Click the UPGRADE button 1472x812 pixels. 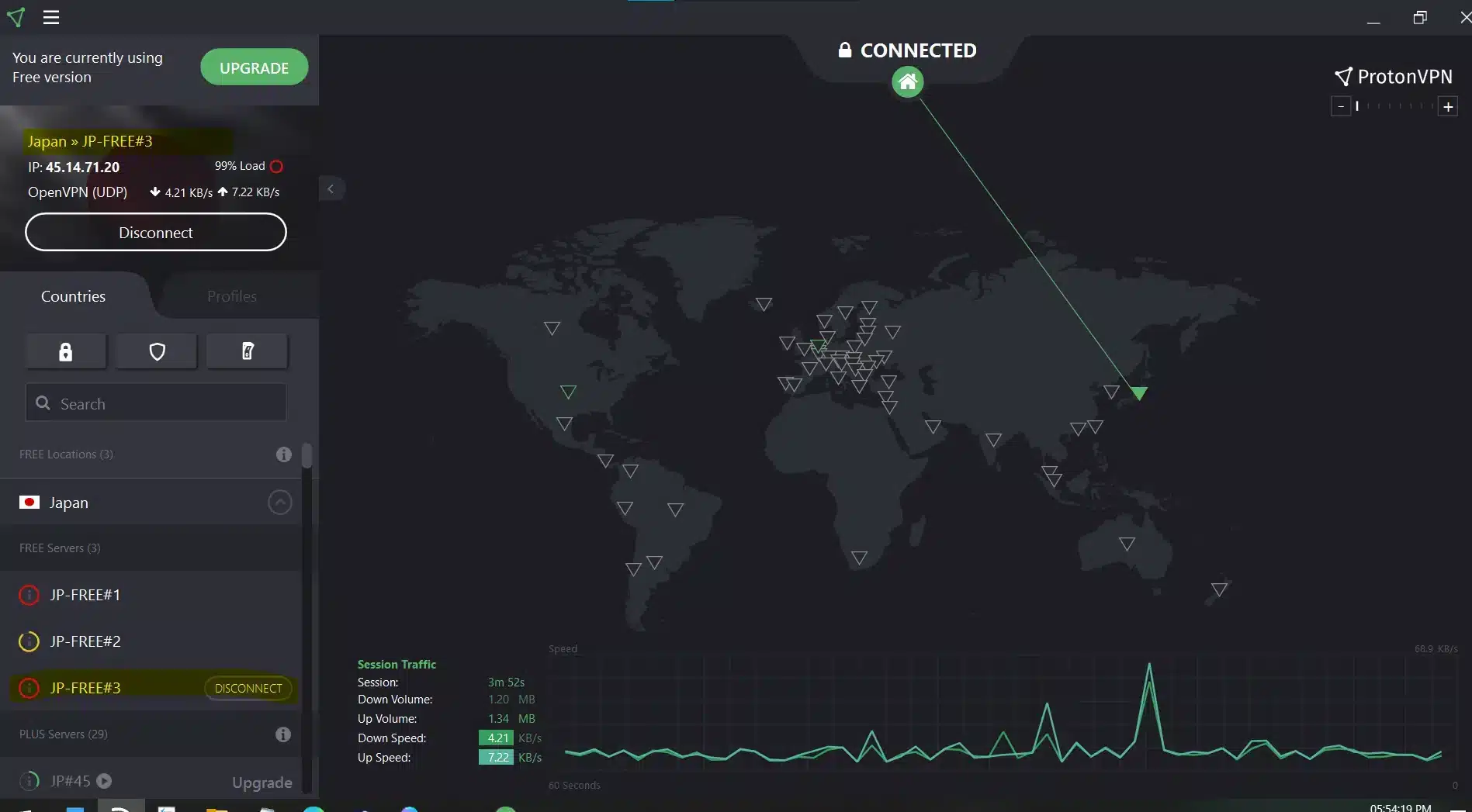tap(254, 67)
